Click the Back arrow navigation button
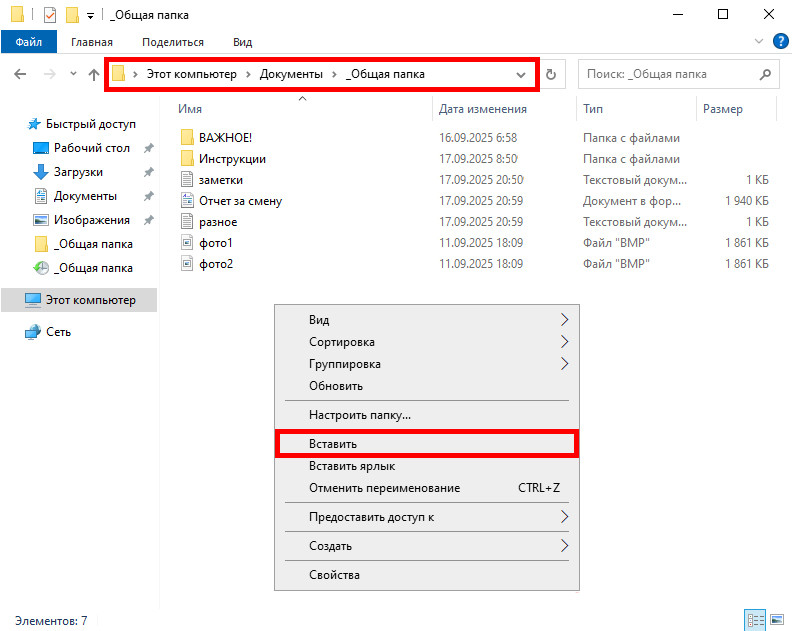The image size is (793, 631). pos(21,74)
